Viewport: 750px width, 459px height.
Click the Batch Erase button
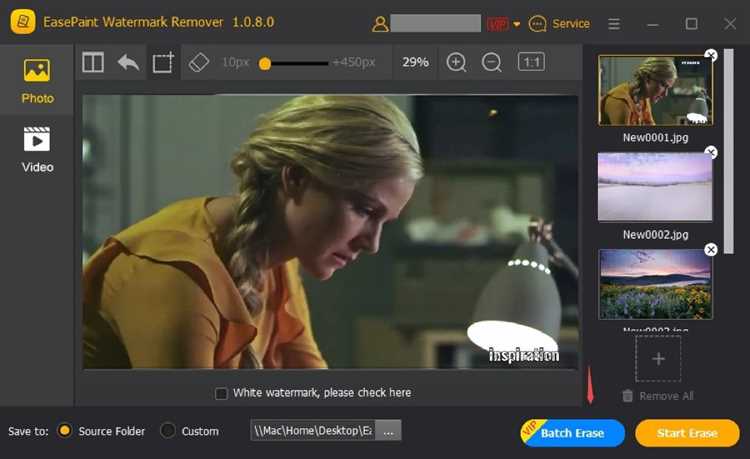click(574, 433)
